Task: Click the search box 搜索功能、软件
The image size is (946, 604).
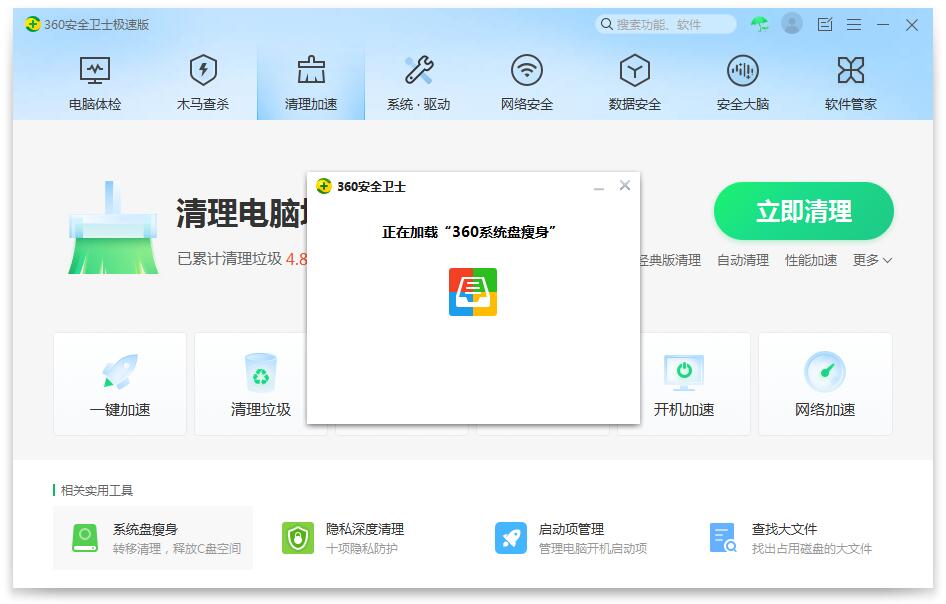Action: (666, 24)
